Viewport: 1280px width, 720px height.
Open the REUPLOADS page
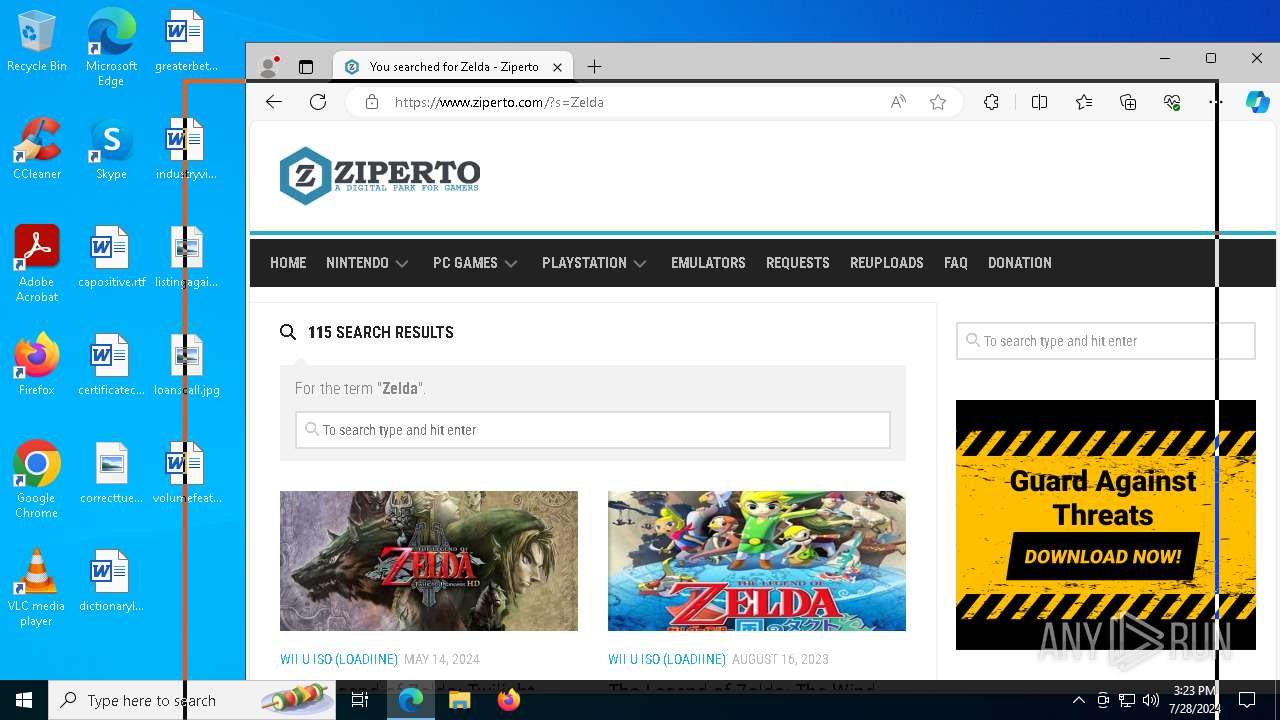point(887,263)
